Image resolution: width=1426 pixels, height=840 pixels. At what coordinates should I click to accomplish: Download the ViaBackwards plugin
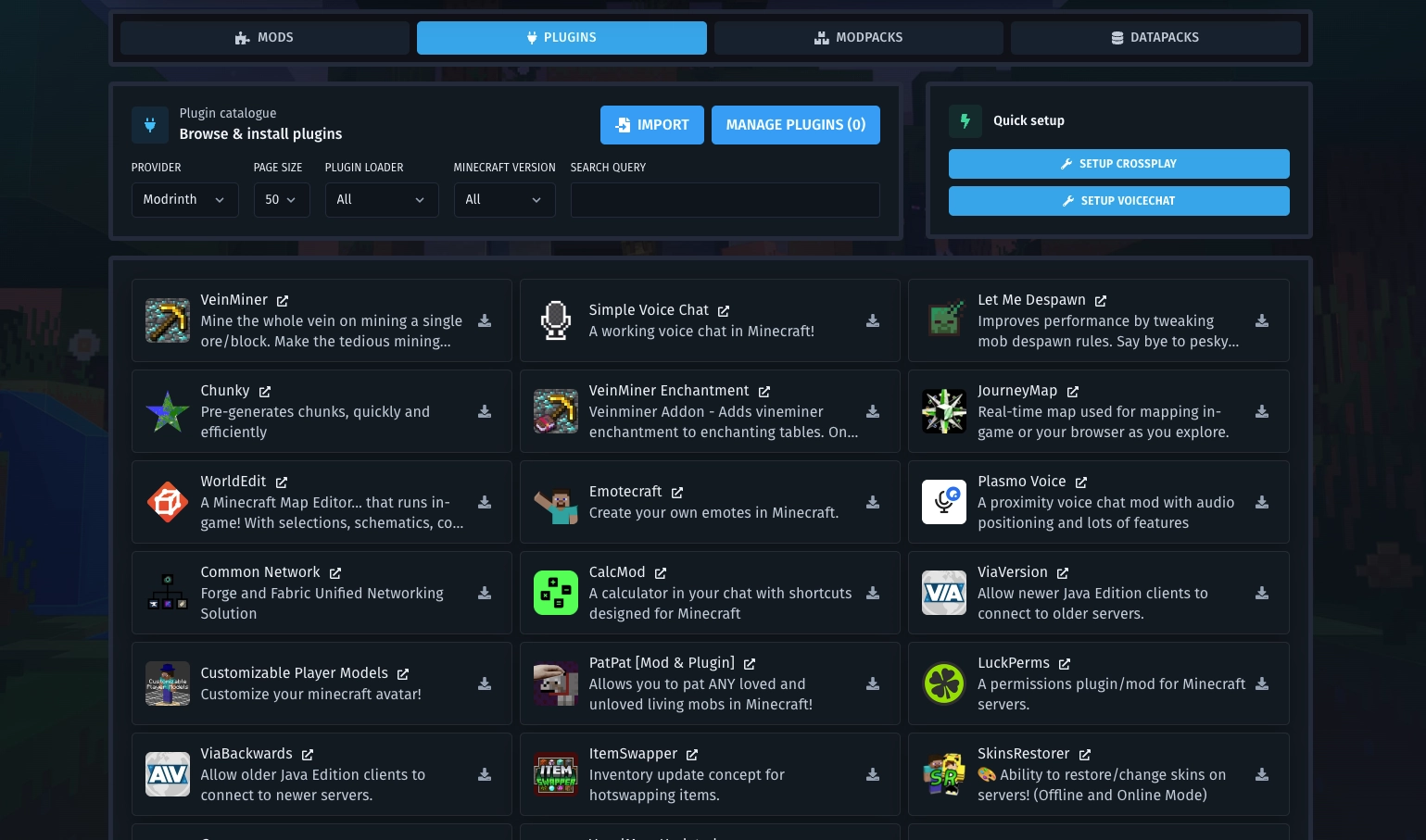pos(485,774)
